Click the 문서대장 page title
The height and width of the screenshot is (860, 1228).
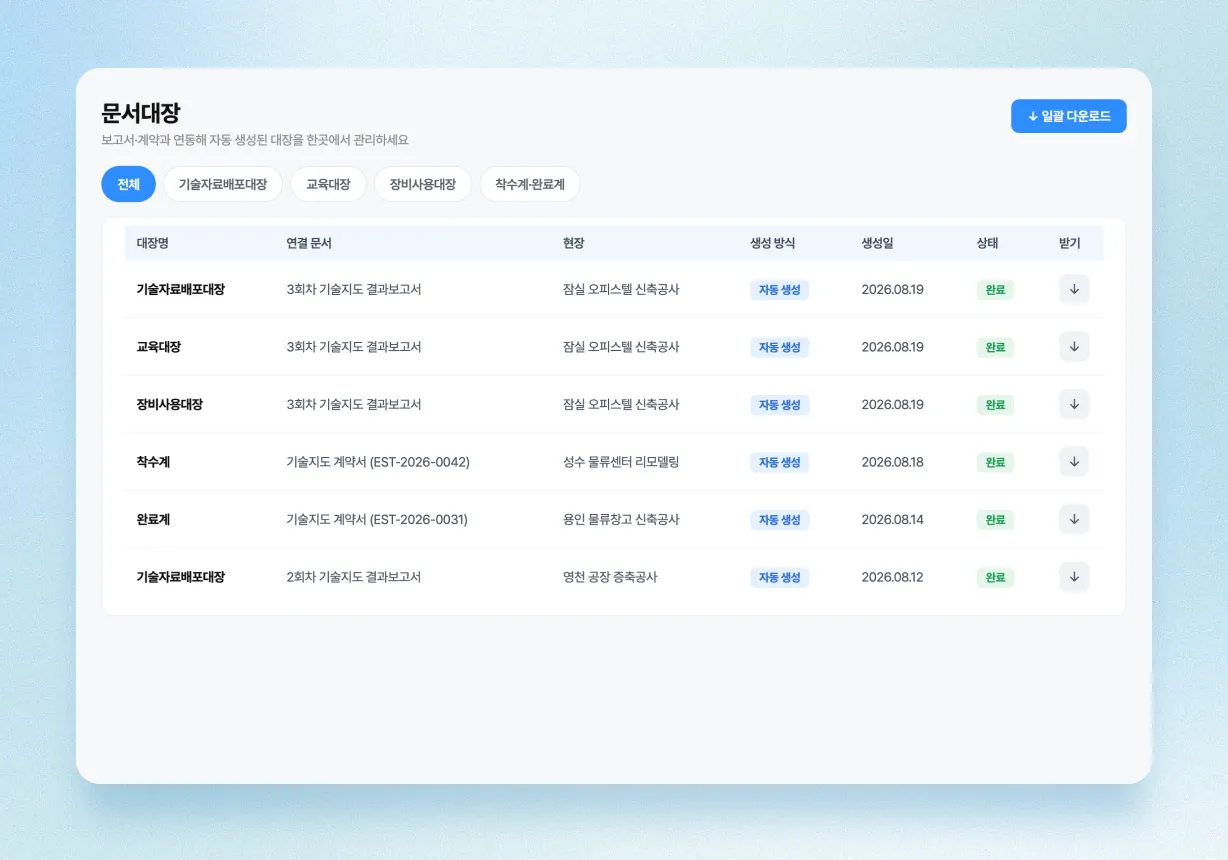coord(141,113)
